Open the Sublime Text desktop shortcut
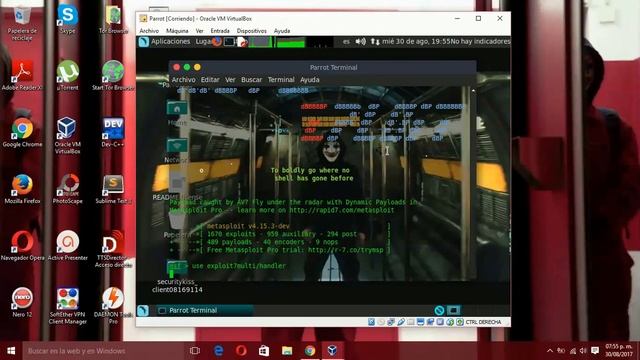Viewport: 640px width, 360px height. pos(113,189)
